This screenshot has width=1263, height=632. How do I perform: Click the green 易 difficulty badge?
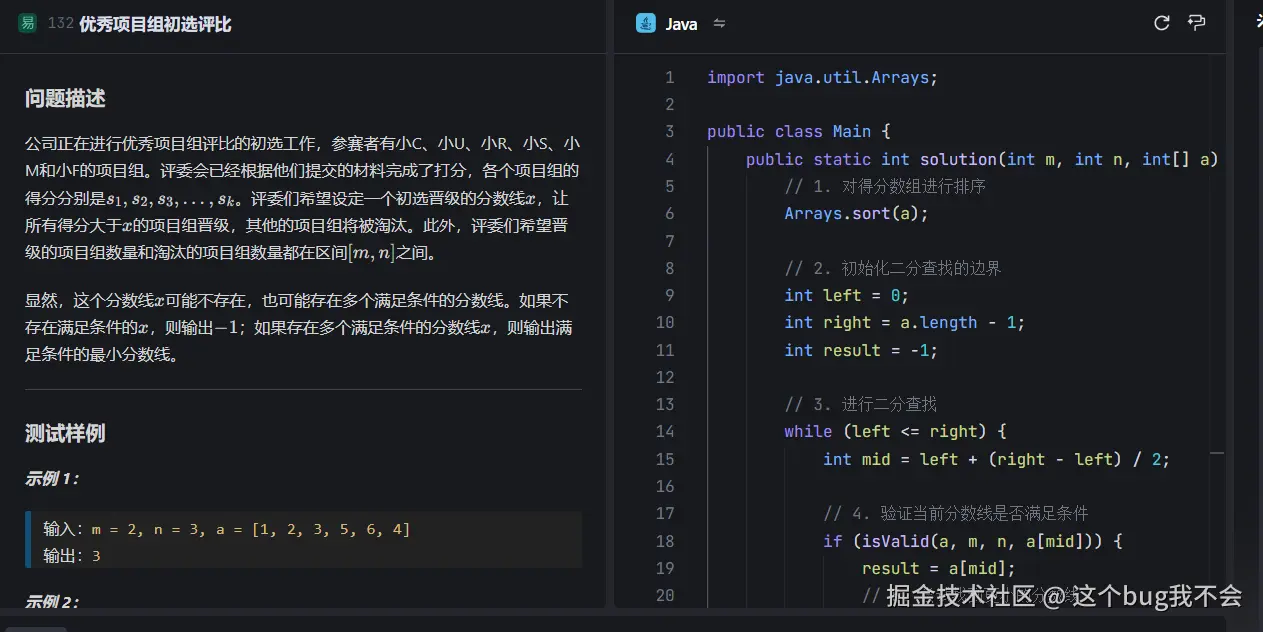(27, 22)
